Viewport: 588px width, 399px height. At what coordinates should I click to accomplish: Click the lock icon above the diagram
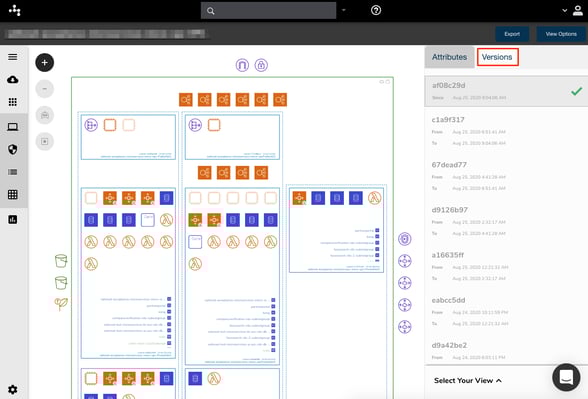point(261,65)
